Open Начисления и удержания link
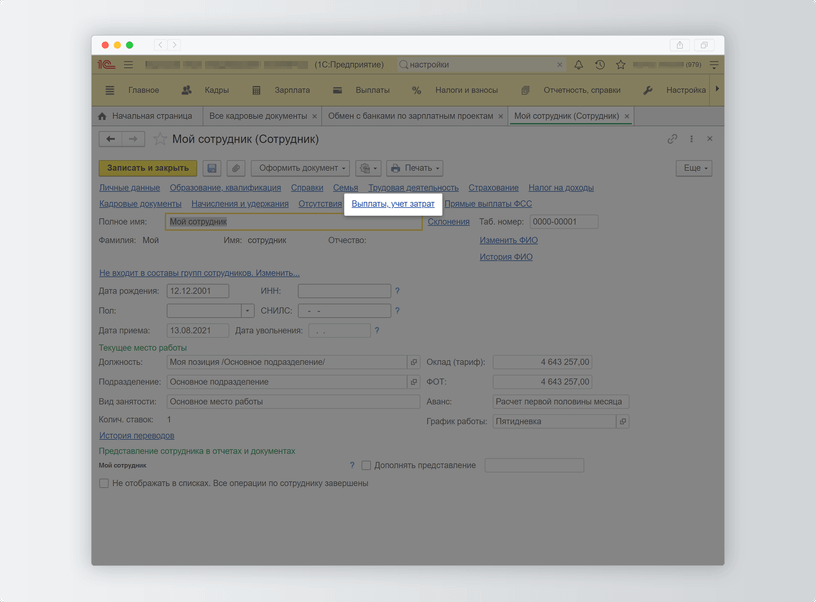The height and width of the screenshot is (602, 816). (x=240, y=204)
